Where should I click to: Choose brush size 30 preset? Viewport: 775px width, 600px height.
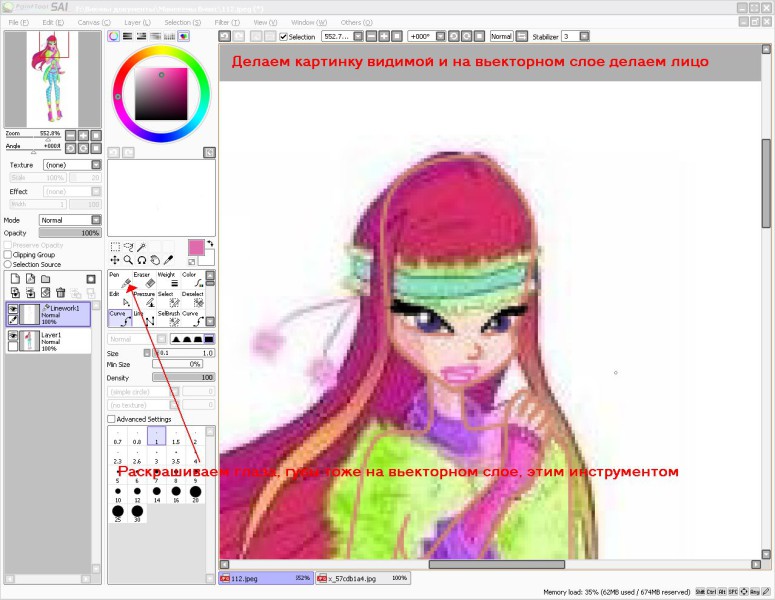pyautogui.click(x=137, y=514)
